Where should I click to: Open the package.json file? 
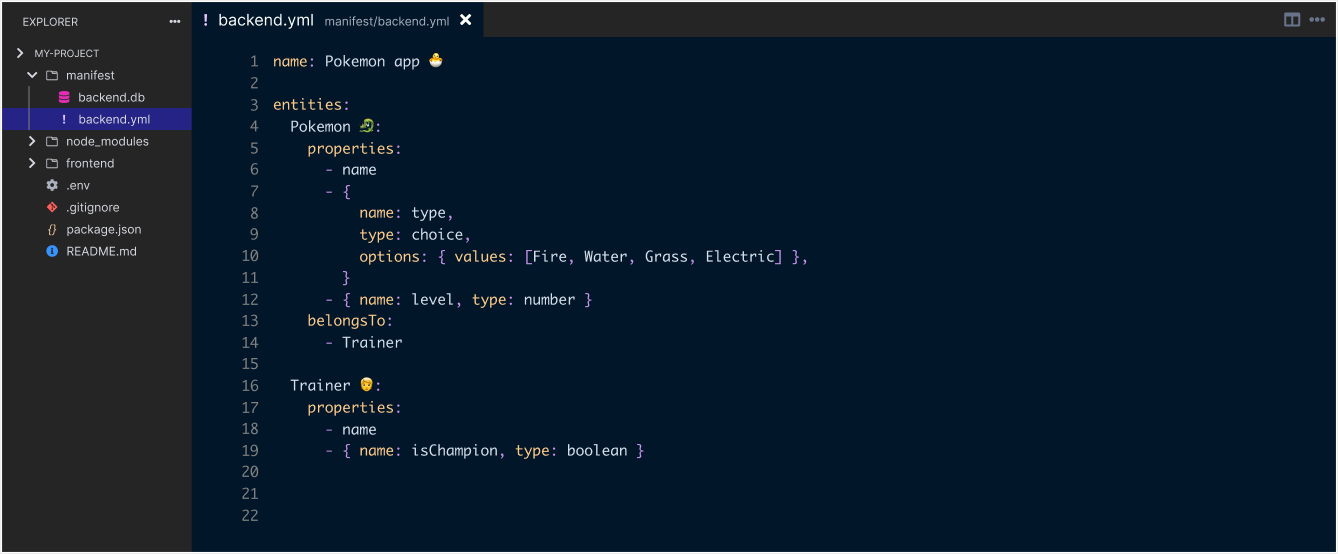(x=103, y=229)
